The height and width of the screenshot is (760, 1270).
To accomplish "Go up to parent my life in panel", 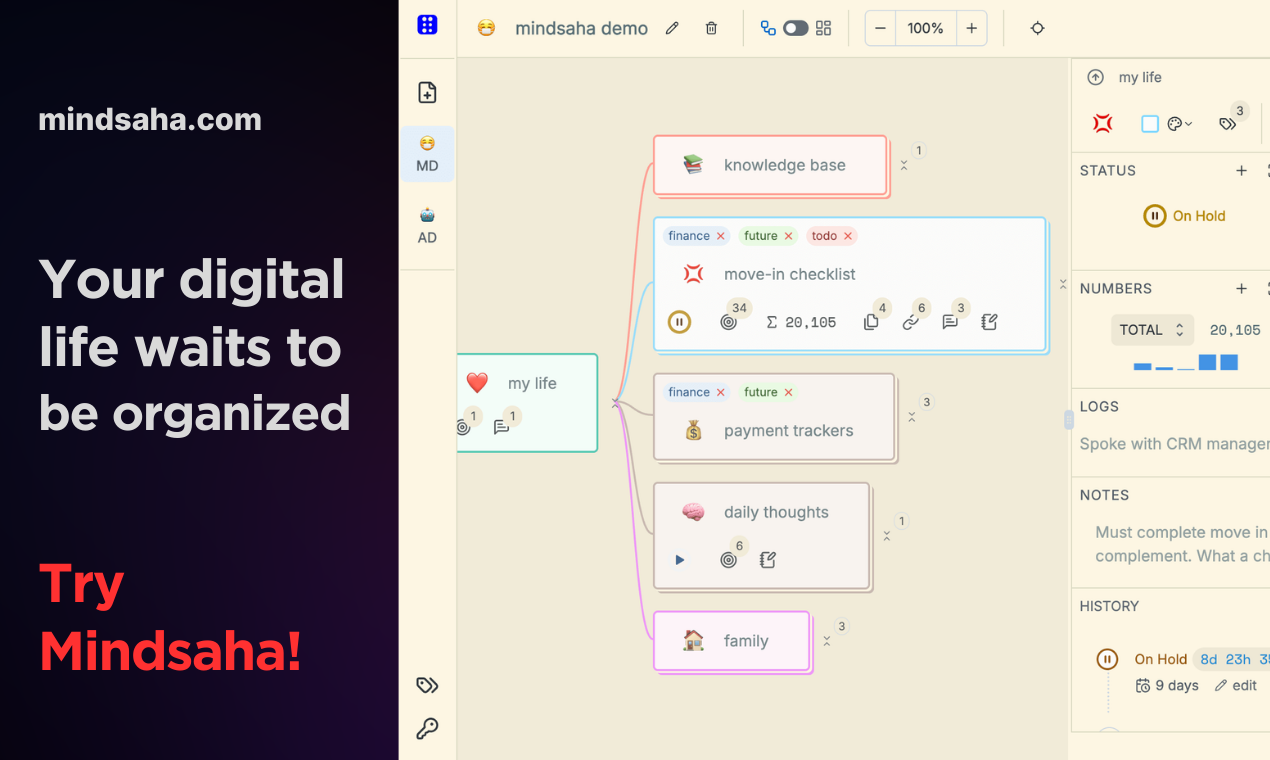I will click(x=1096, y=77).
